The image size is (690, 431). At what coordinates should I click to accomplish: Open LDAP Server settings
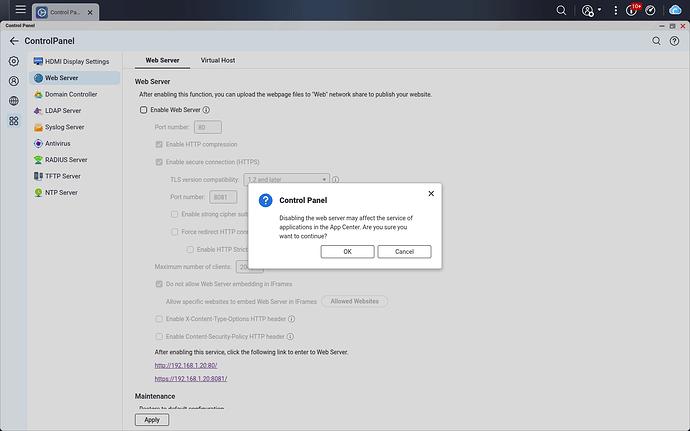74,111
